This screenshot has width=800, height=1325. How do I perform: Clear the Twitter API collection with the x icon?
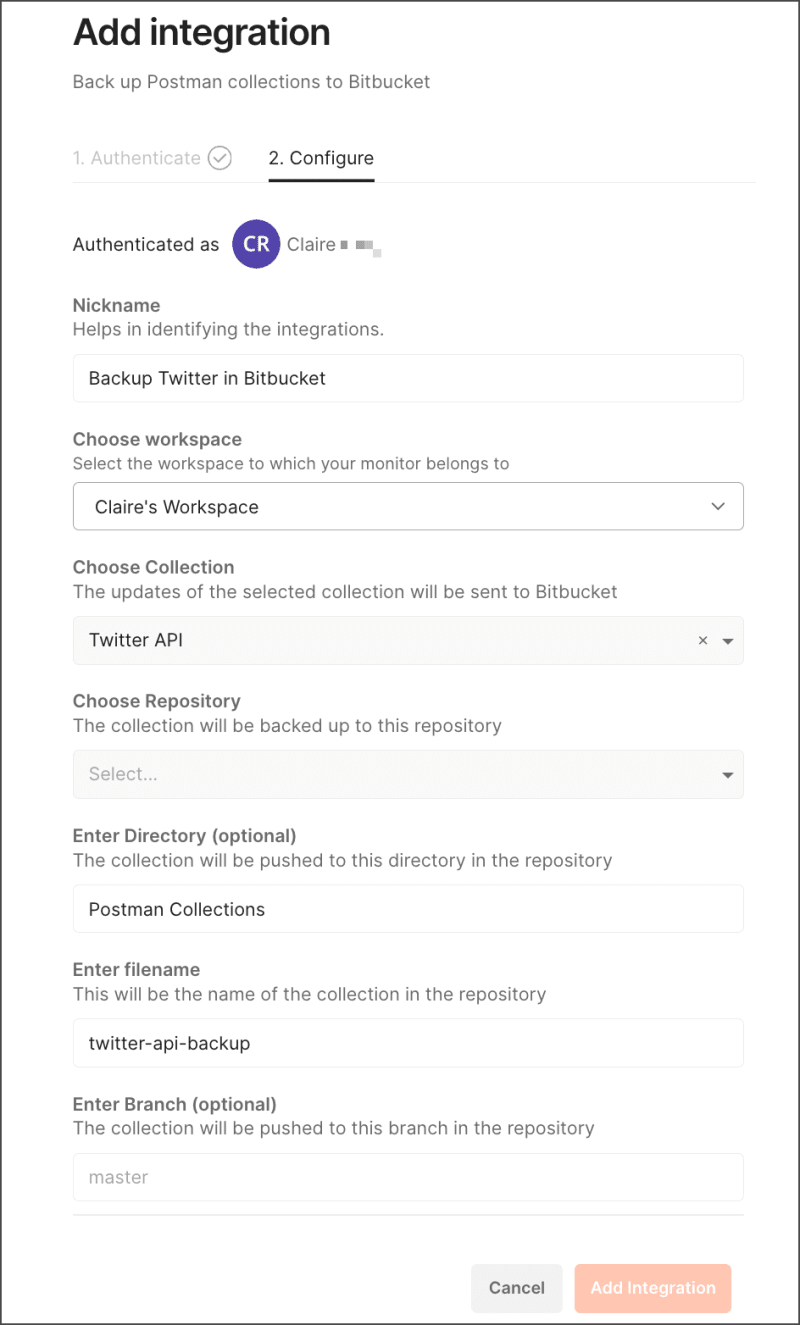pos(703,640)
